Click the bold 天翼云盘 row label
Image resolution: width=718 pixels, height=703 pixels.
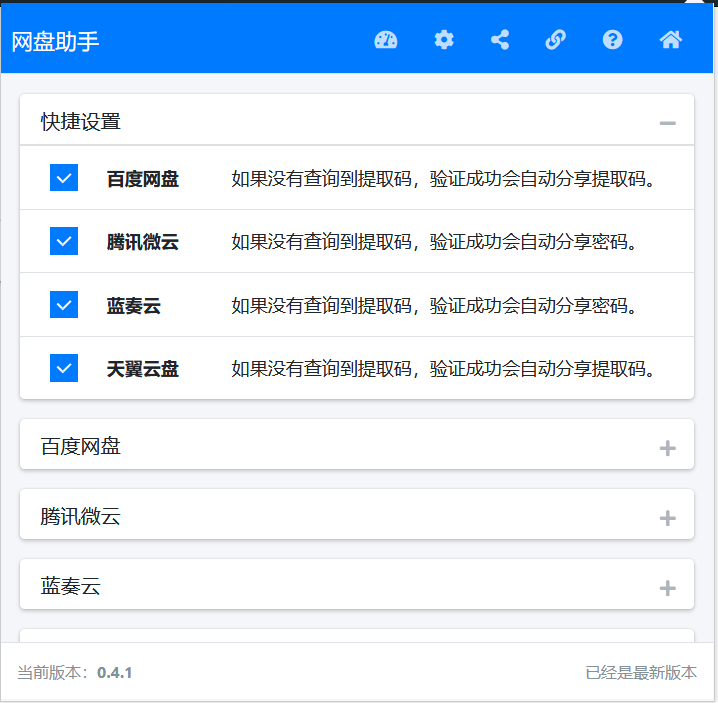point(142,369)
